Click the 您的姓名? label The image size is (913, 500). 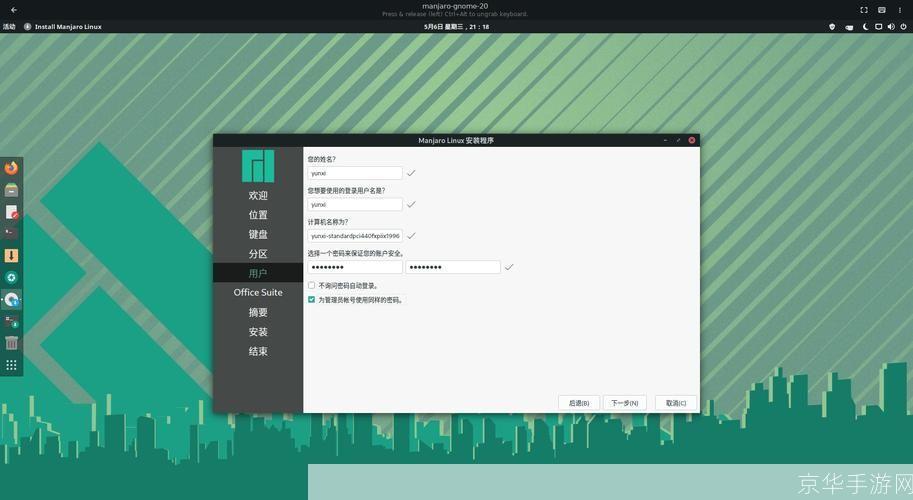[x=321, y=159]
